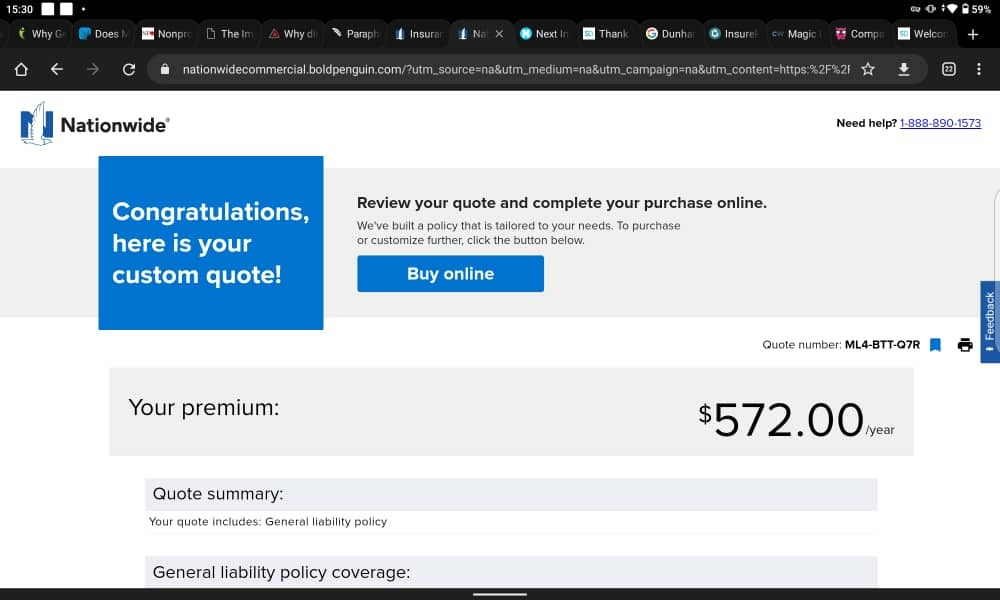Open downloads with the download icon
1000x600 pixels.
click(904, 69)
